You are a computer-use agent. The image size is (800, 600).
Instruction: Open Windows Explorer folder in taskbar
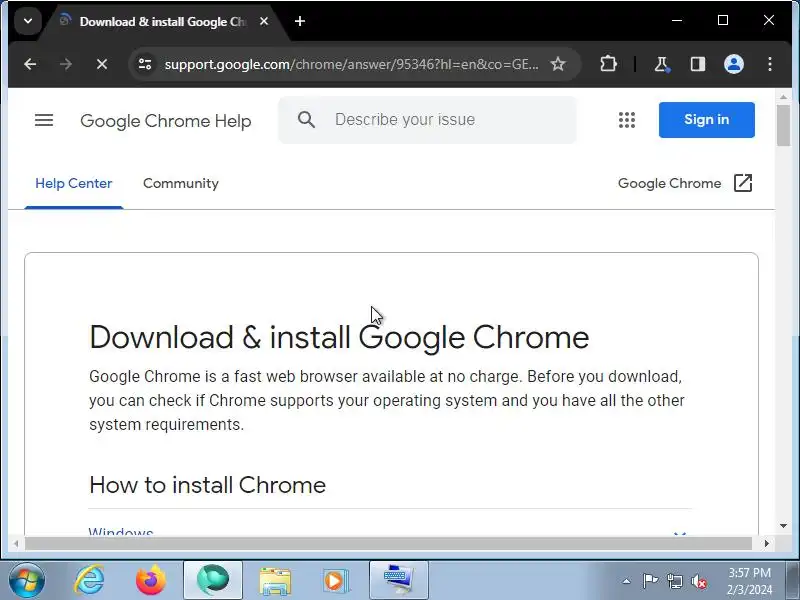pyautogui.click(x=275, y=580)
